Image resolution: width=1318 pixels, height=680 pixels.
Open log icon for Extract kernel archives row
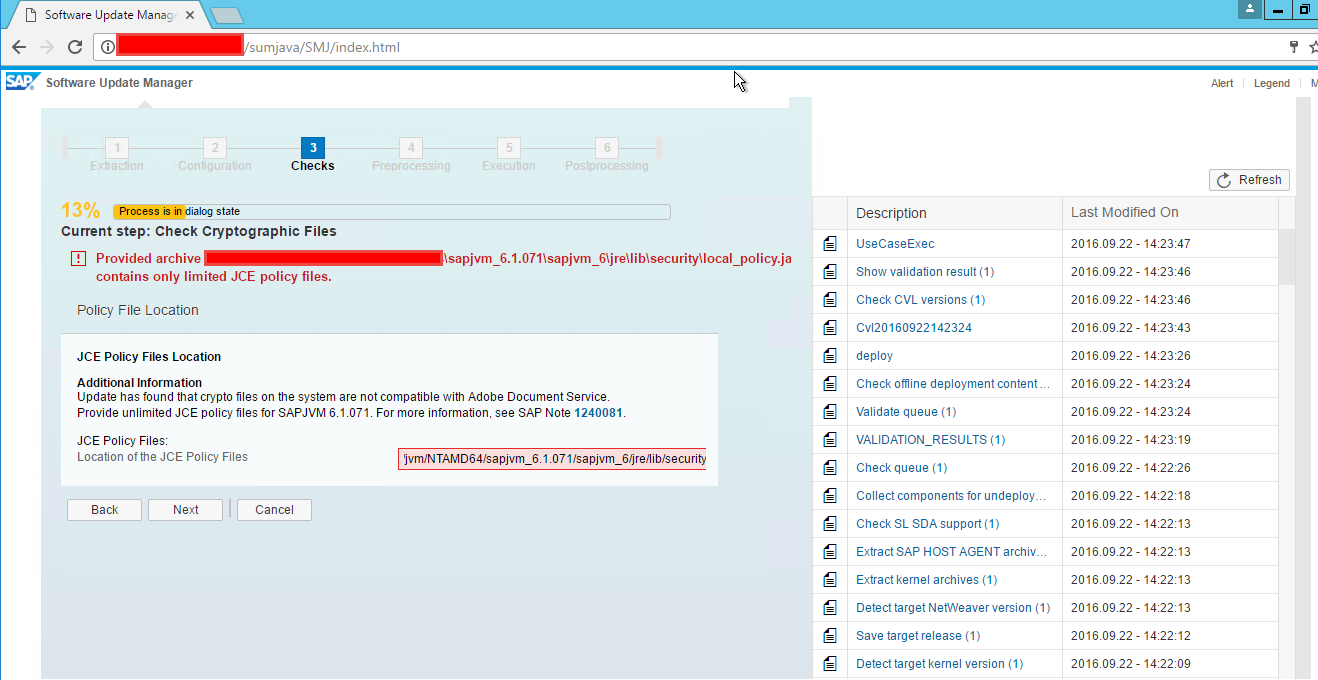pos(830,580)
